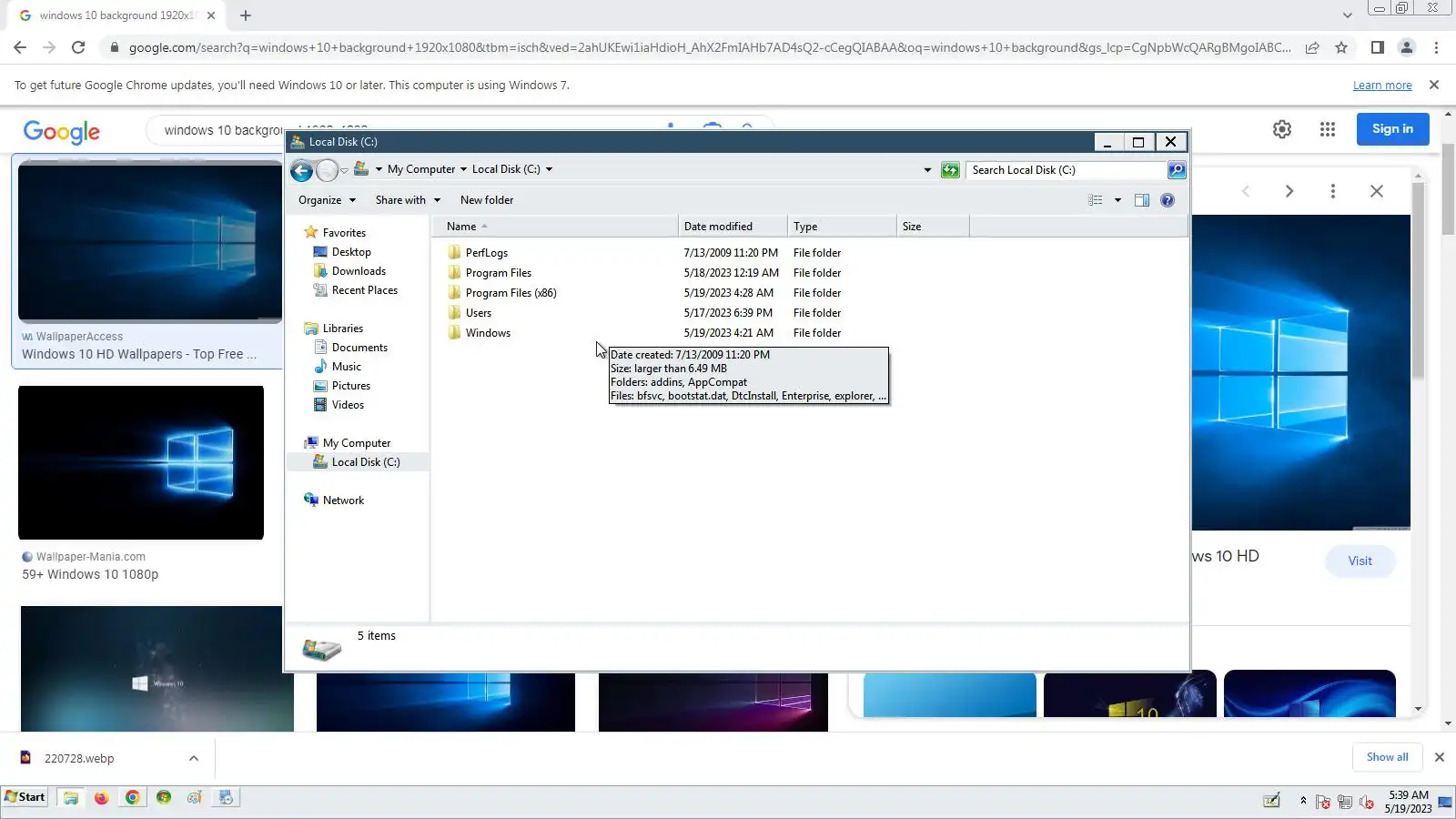This screenshot has height=819, width=1456.
Task: Click the Chrome address bar URL
Action: point(710,47)
